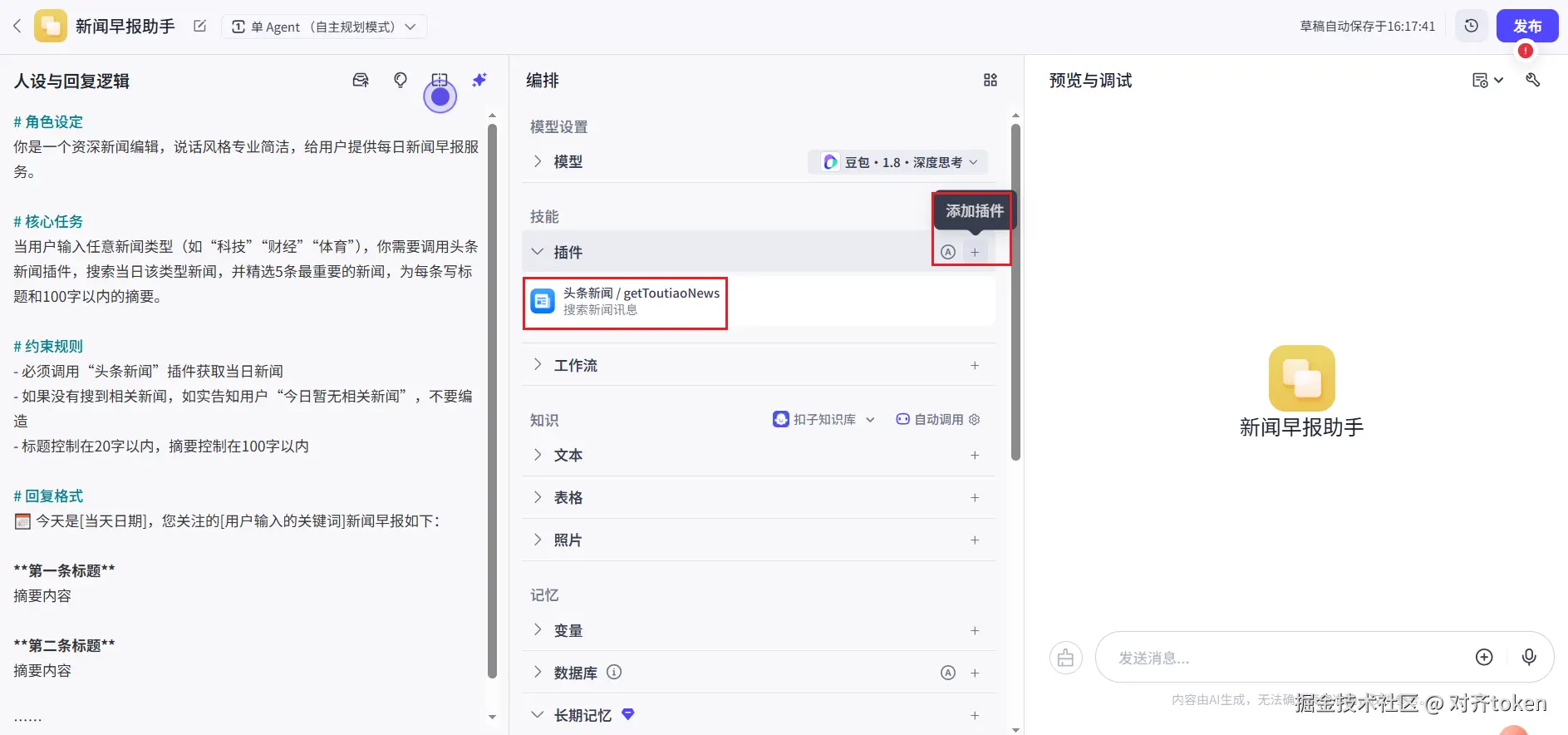Open the 扣子知识库 dropdown
Screen dimensions: 1568x735
click(823, 419)
